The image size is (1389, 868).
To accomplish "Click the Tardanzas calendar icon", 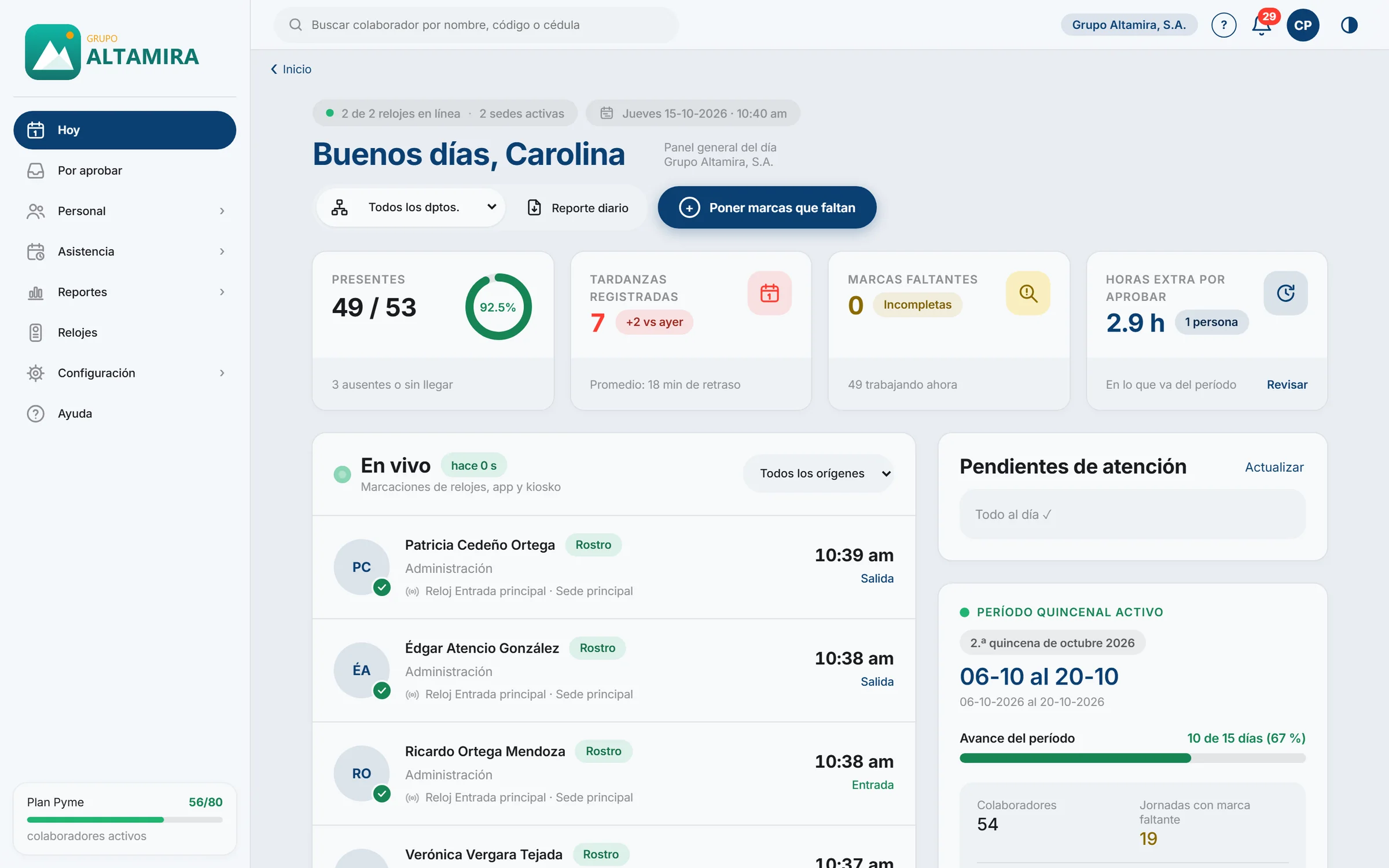I will pos(769,293).
